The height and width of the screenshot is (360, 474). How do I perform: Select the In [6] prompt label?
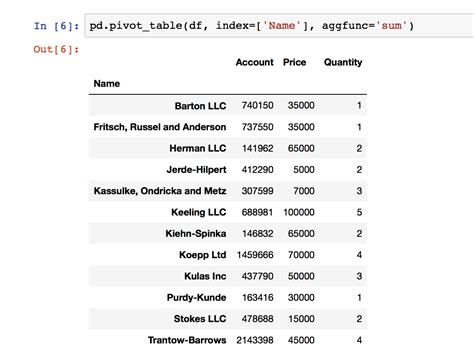pyautogui.click(x=56, y=26)
